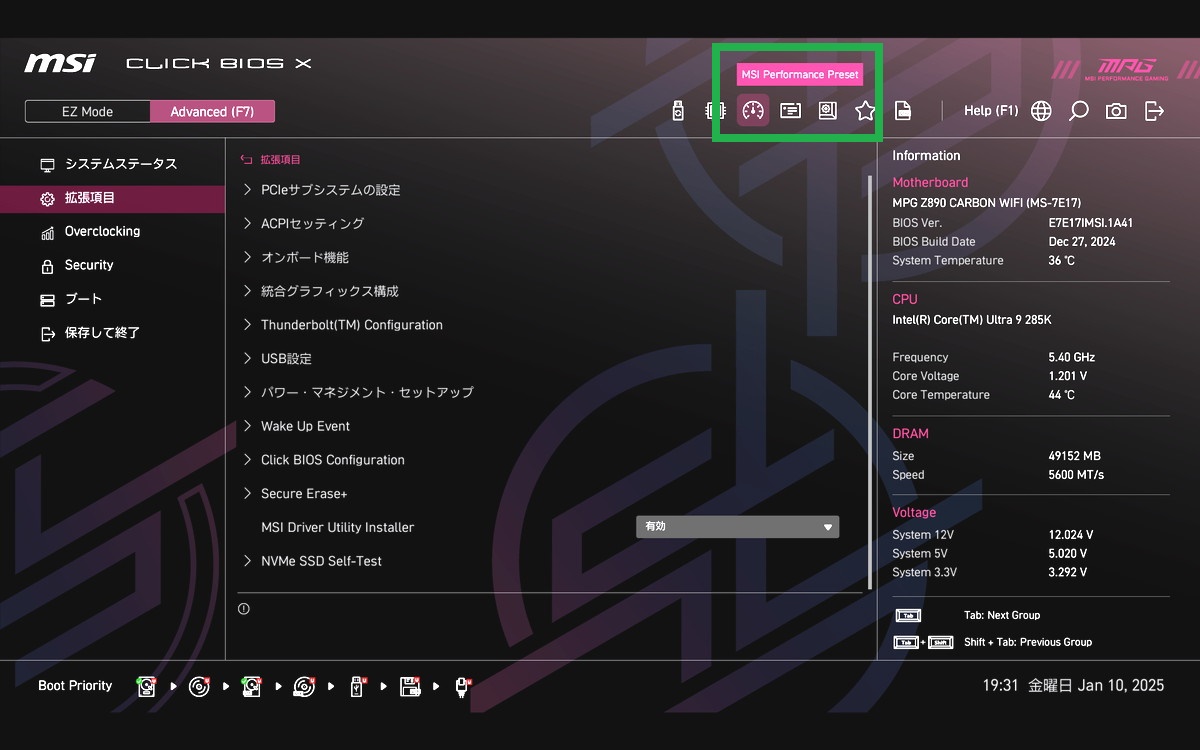Image resolution: width=1200 pixels, height=750 pixels.
Task: Click the System 5V value 5.020 V
Action: click(x=1067, y=554)
